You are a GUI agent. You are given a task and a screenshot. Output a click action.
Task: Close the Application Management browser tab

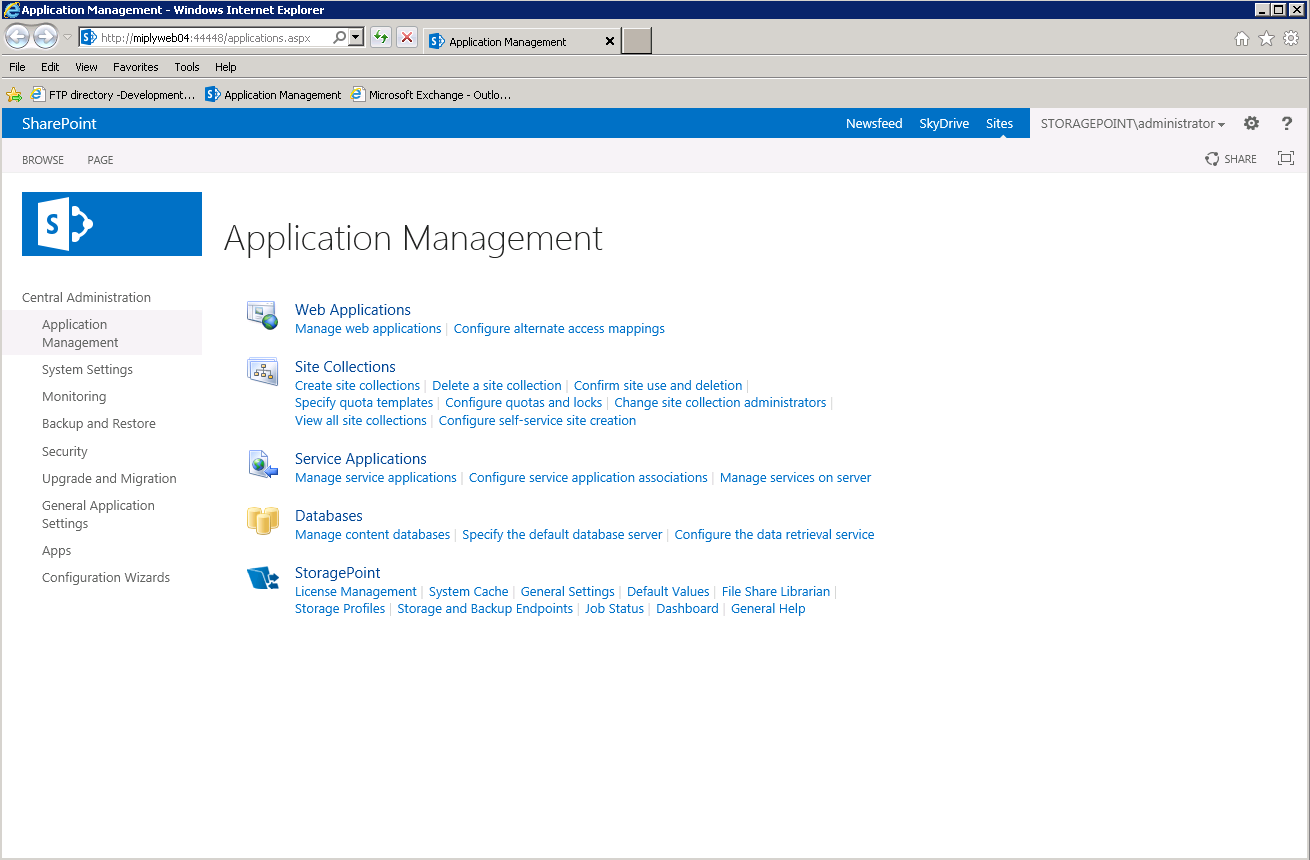click(610, 42)
